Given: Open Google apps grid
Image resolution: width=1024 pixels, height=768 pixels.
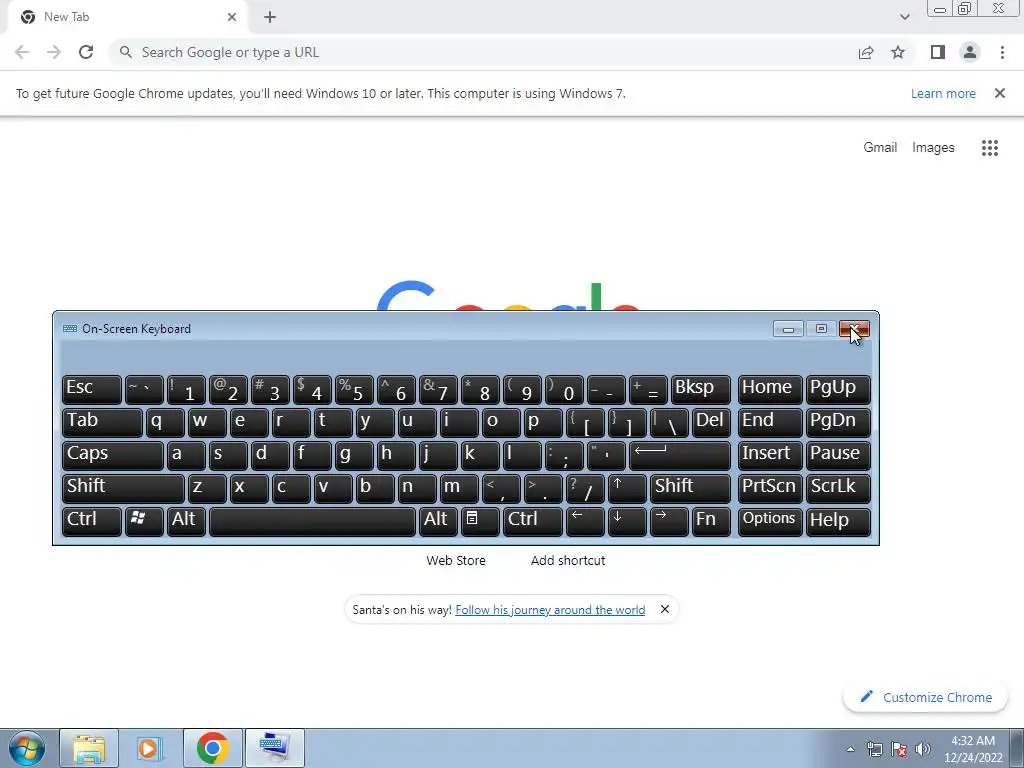Looking at the screenshot, I should (x=989, y=148).
